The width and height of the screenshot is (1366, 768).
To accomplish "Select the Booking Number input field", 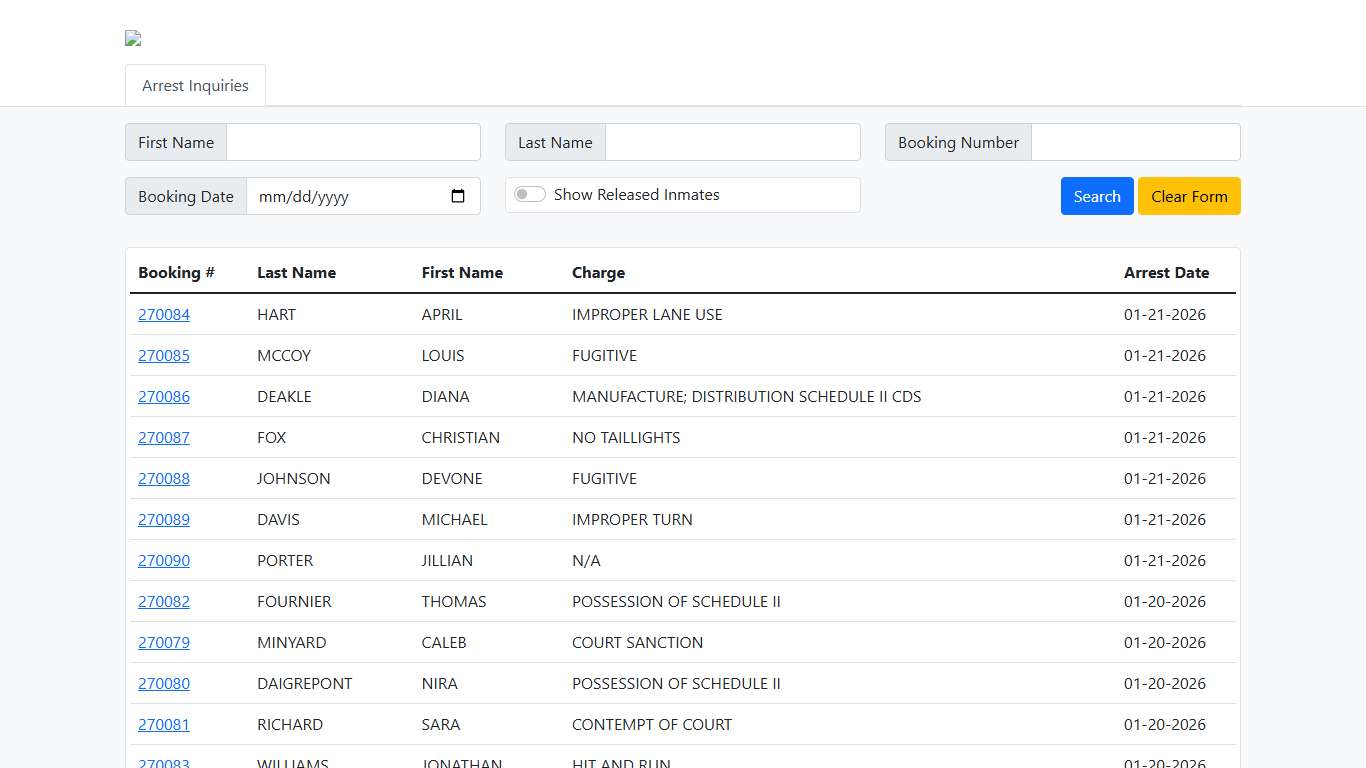I will tap(1135, 142).
